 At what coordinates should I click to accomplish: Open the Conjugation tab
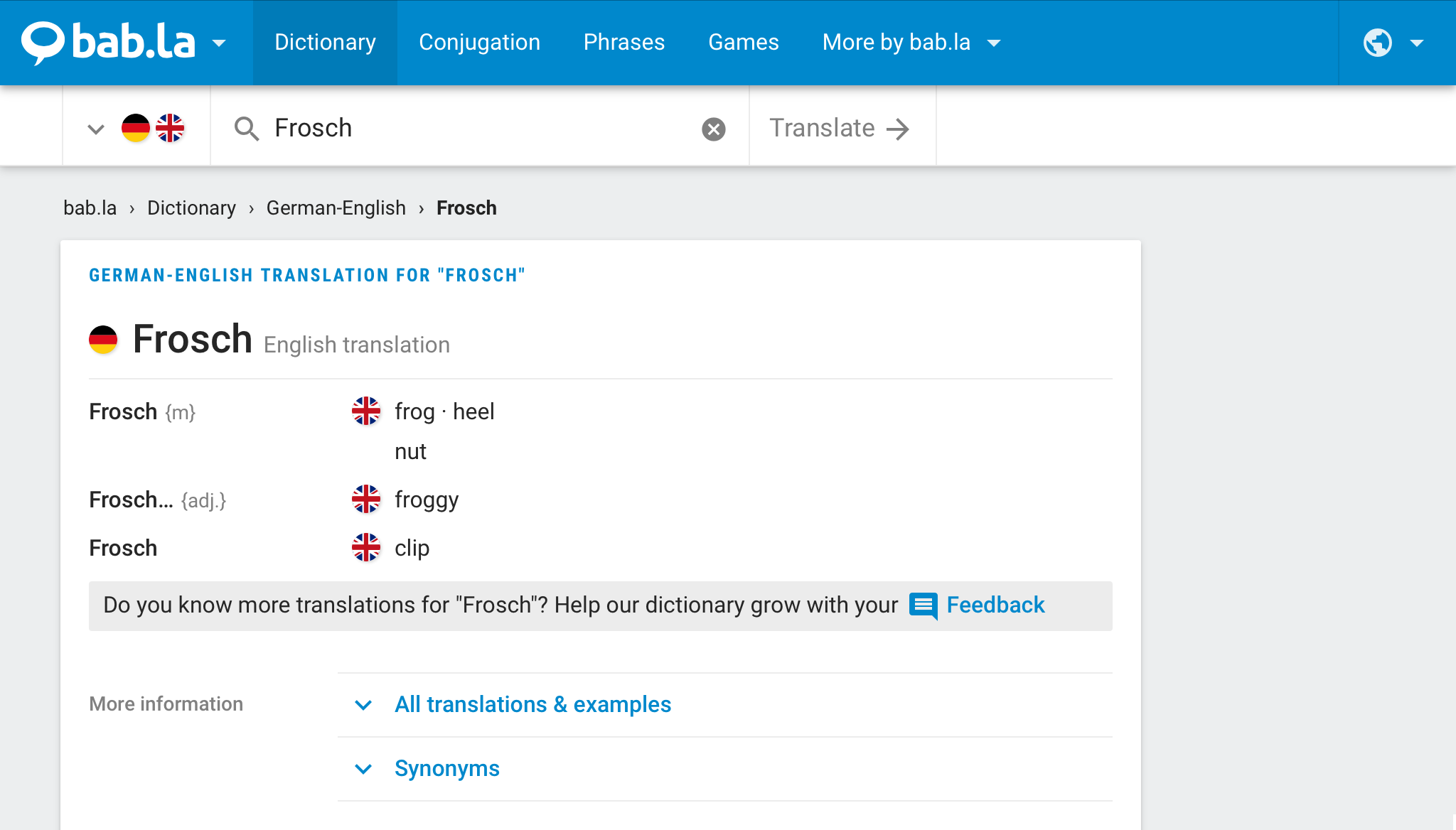479,43
